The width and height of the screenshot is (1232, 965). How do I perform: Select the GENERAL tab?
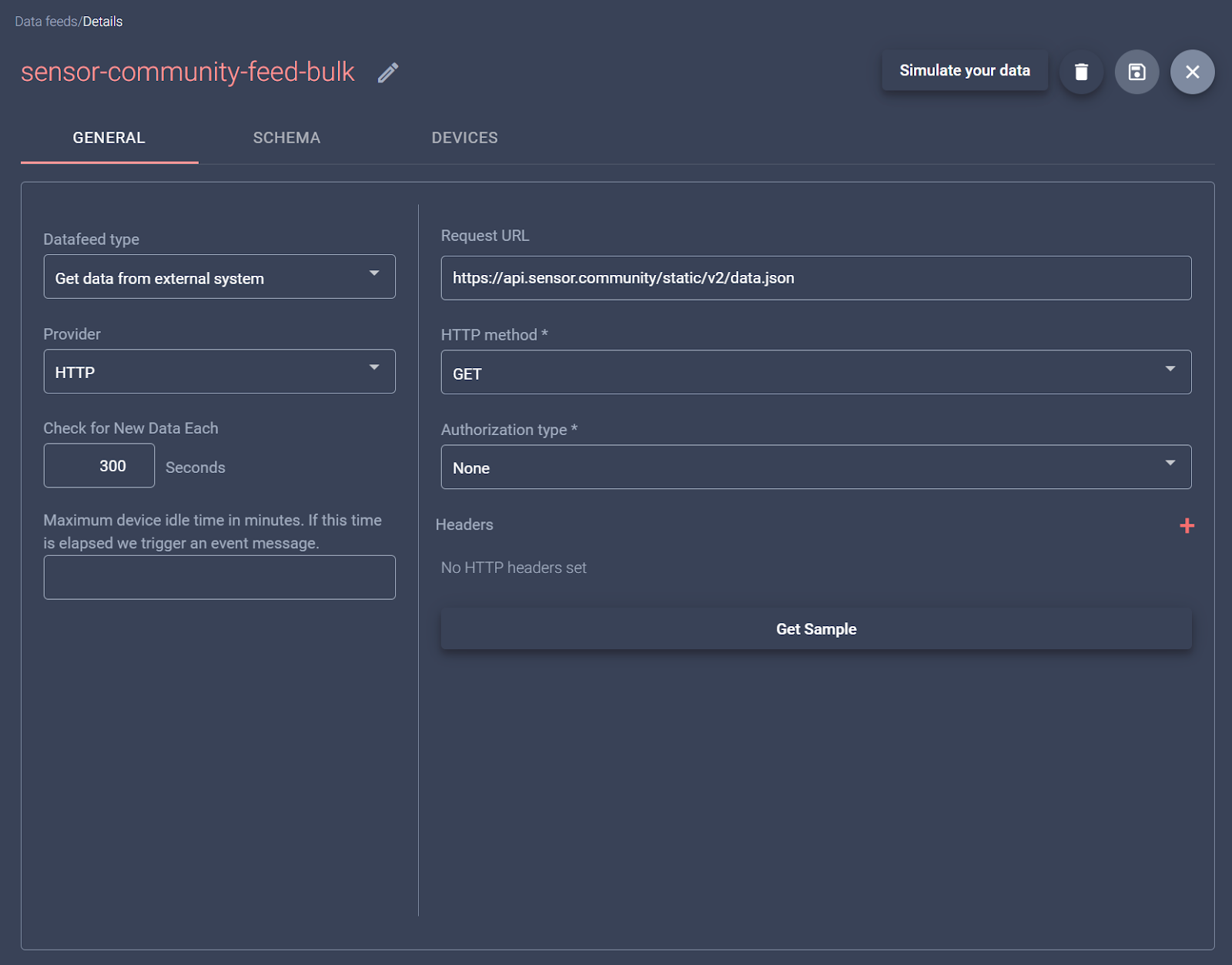pyautogui.click(x=108, y=137)
